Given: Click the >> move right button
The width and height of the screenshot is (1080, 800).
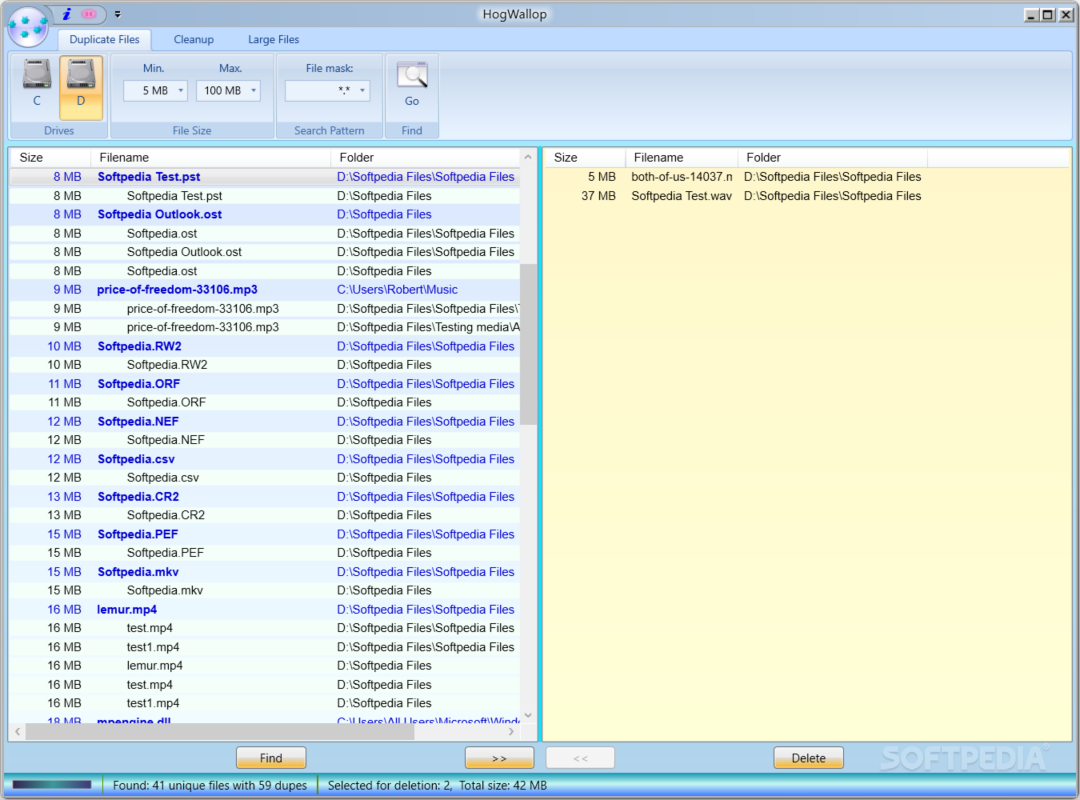Looking at the screenshot, I should coord(499,758).
